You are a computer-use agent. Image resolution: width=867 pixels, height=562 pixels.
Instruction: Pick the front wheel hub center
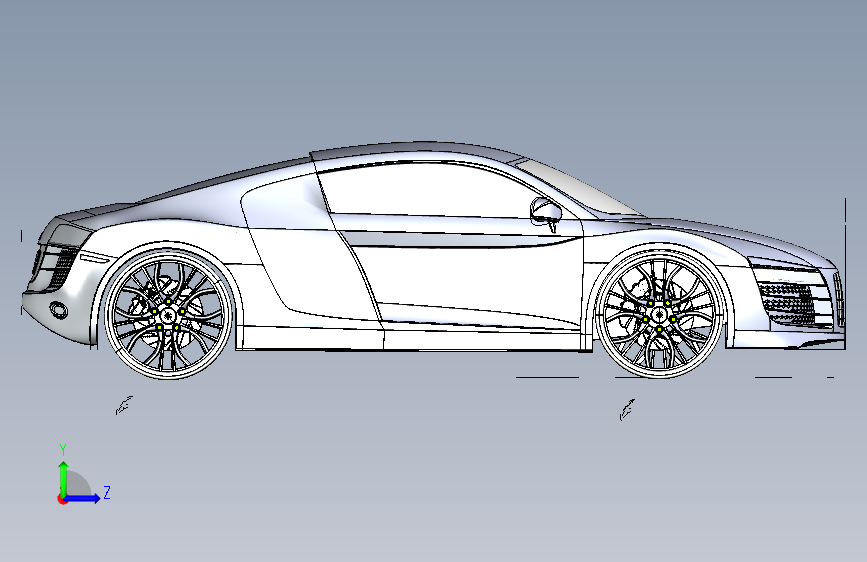(659, 315)
